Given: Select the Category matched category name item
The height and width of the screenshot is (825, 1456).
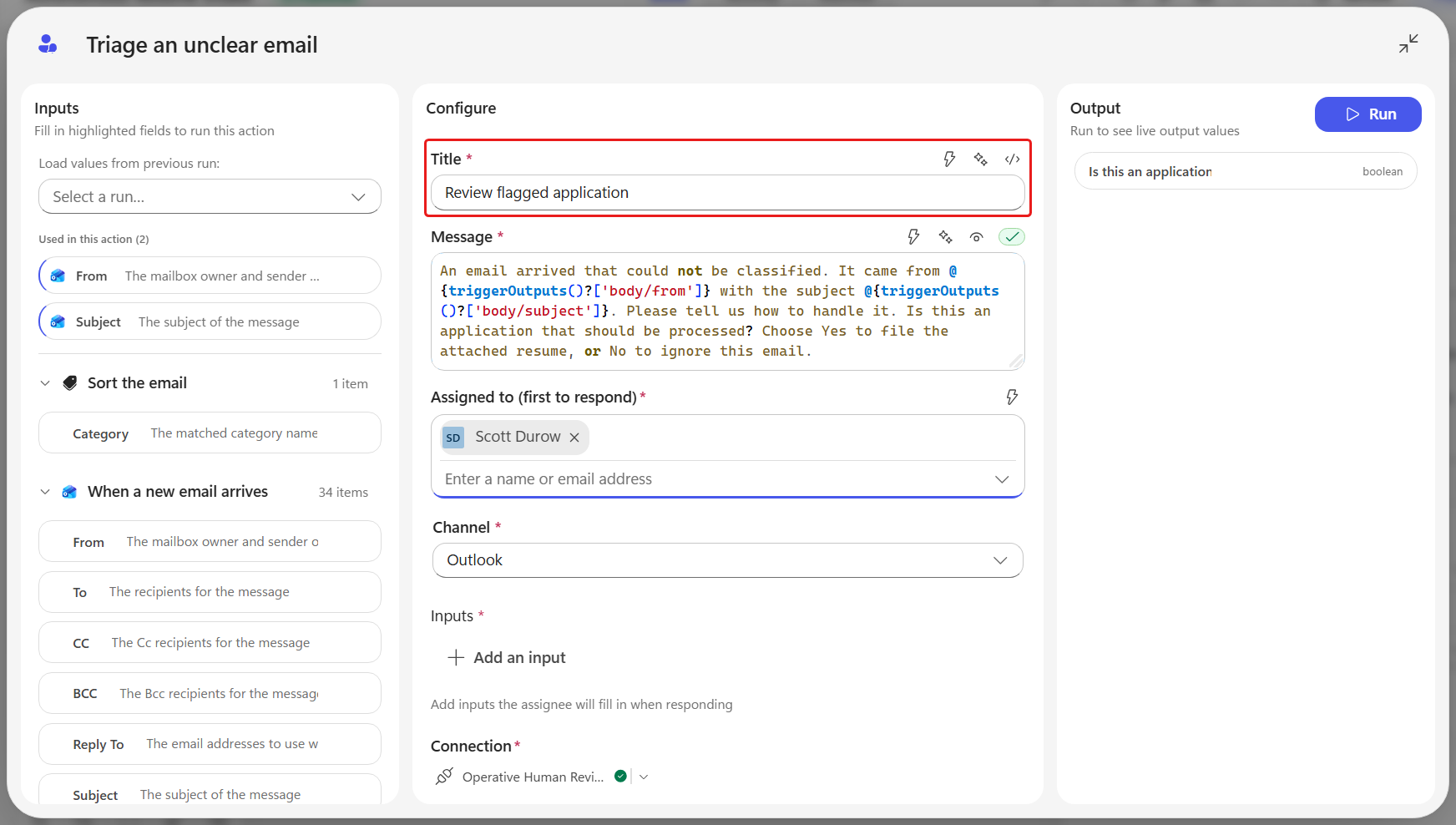Looking at the screenshot, I should (x=210, y=433).
